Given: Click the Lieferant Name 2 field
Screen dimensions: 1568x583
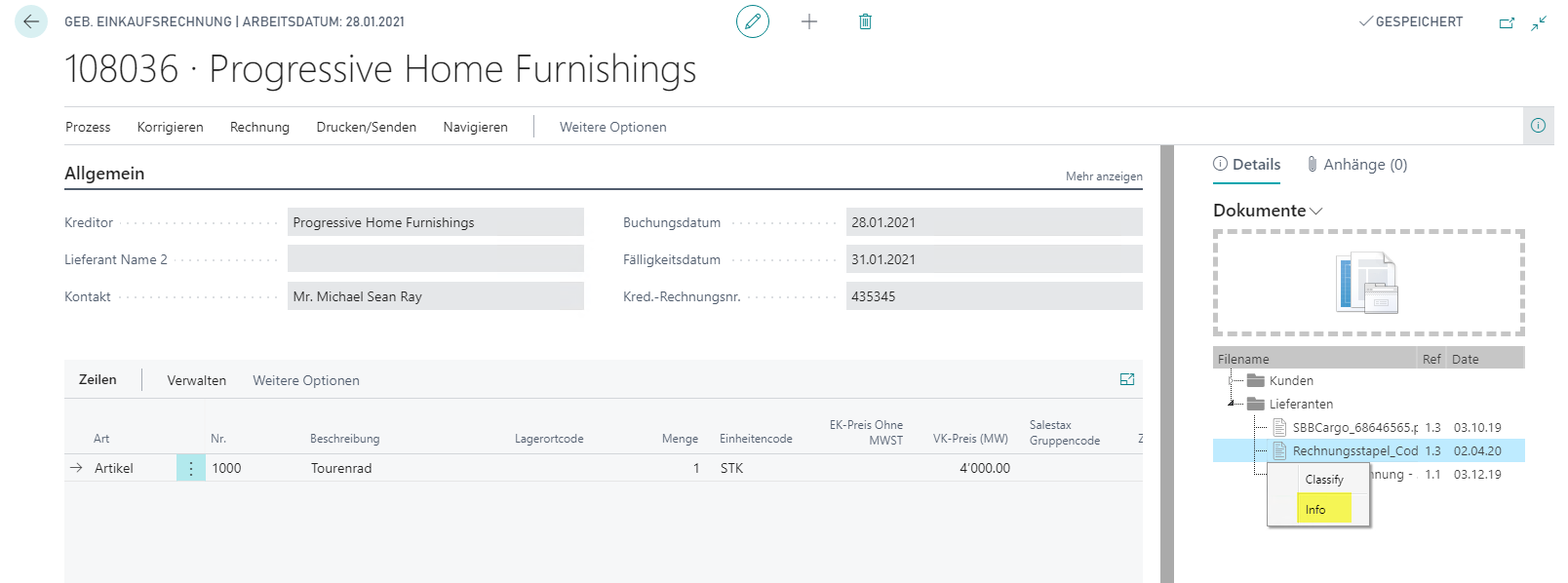Looking at the screenshot, I should [436, 259].
